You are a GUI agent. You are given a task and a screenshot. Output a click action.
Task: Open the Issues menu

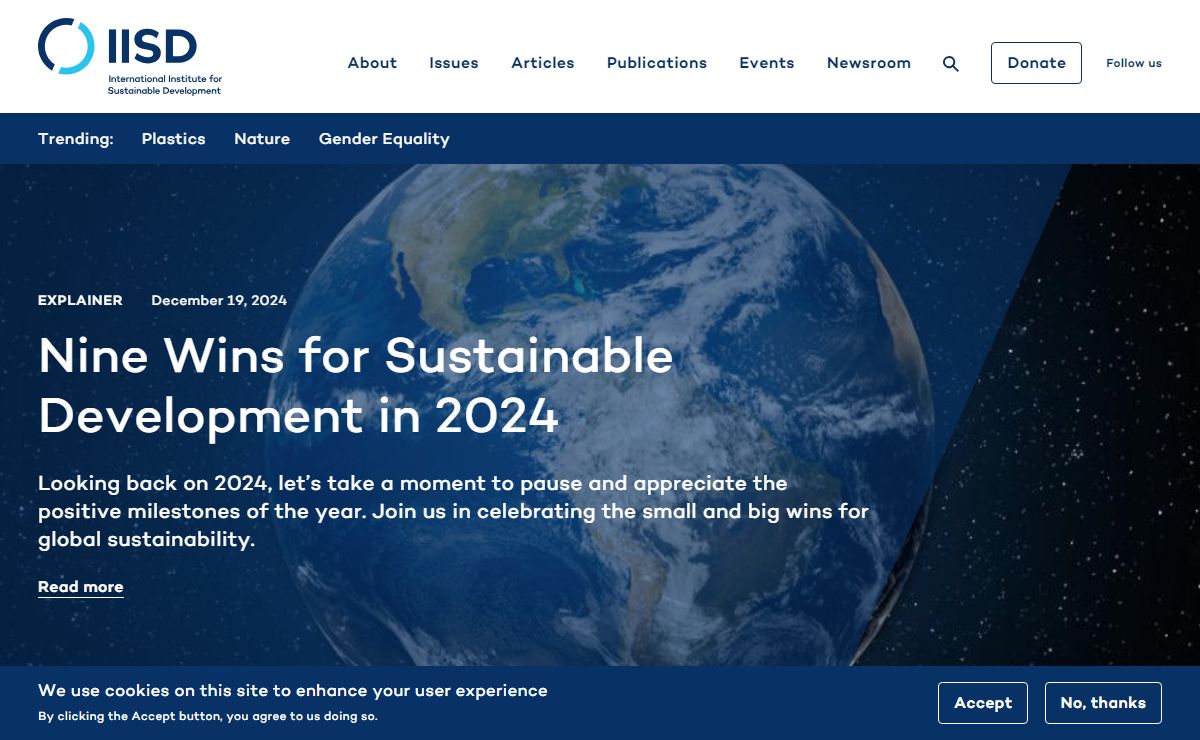tap(454, 63)
